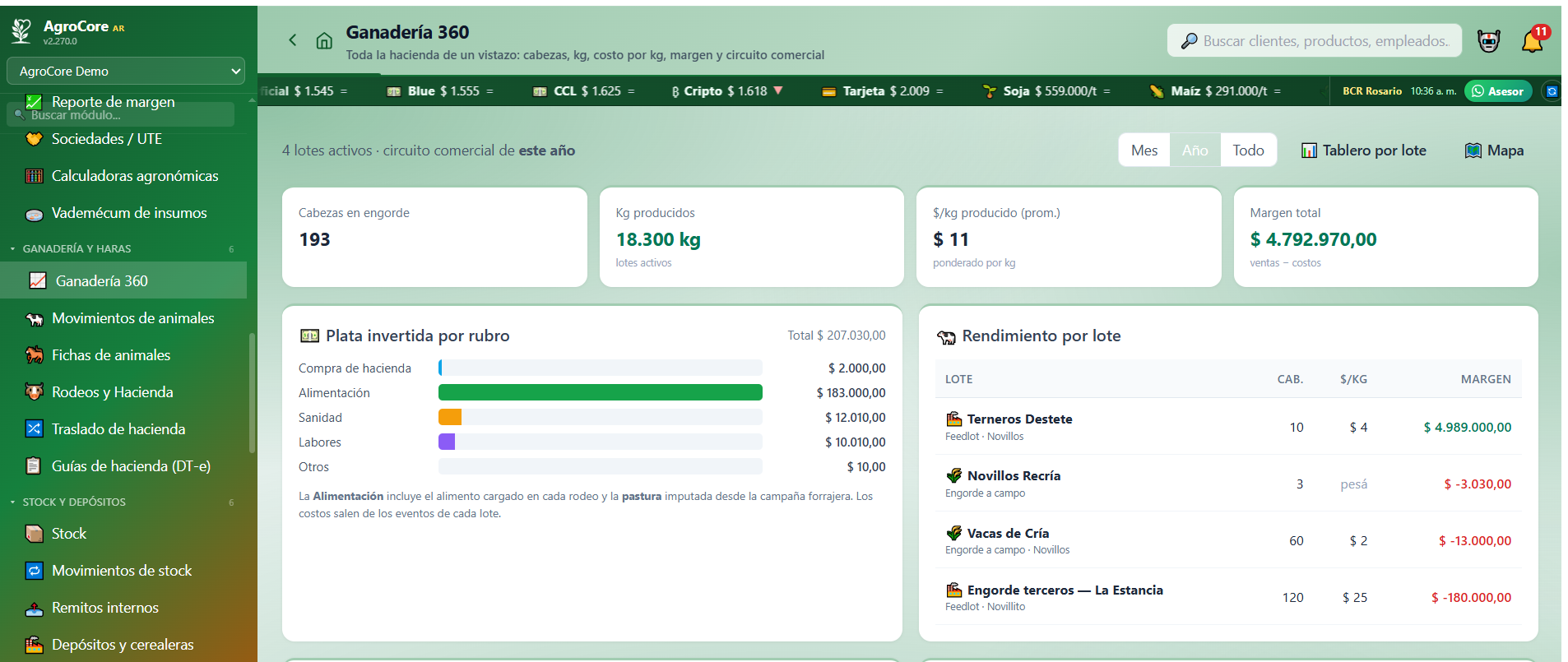Image resolution: width=1568 pixels, height=662 pixels.
Task: Select Ganadería 360 in the sidebar
Action: 123,280
